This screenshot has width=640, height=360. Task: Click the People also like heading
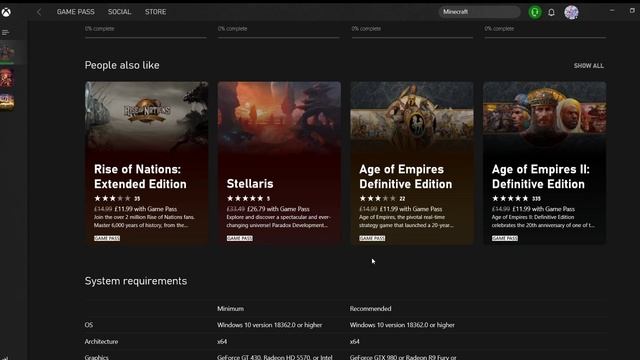point(122,65)
